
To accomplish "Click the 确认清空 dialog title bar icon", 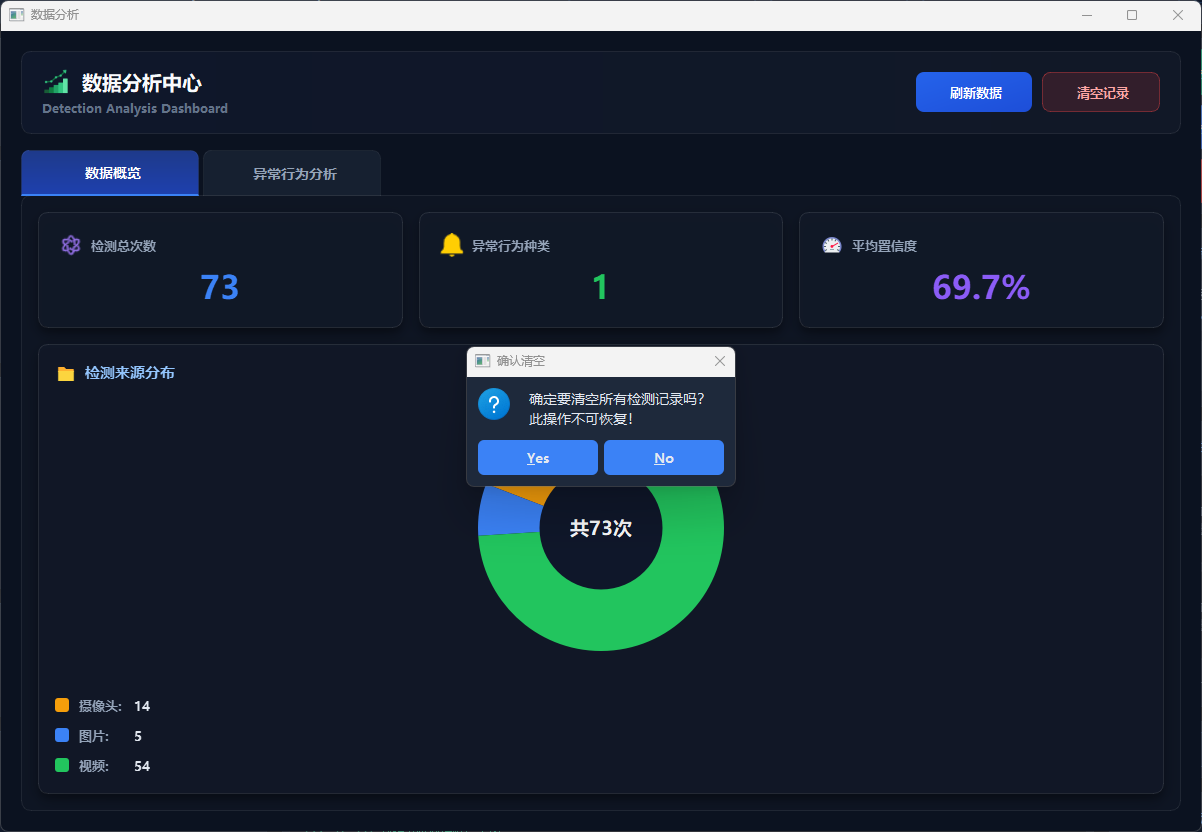I will [482, 361].
